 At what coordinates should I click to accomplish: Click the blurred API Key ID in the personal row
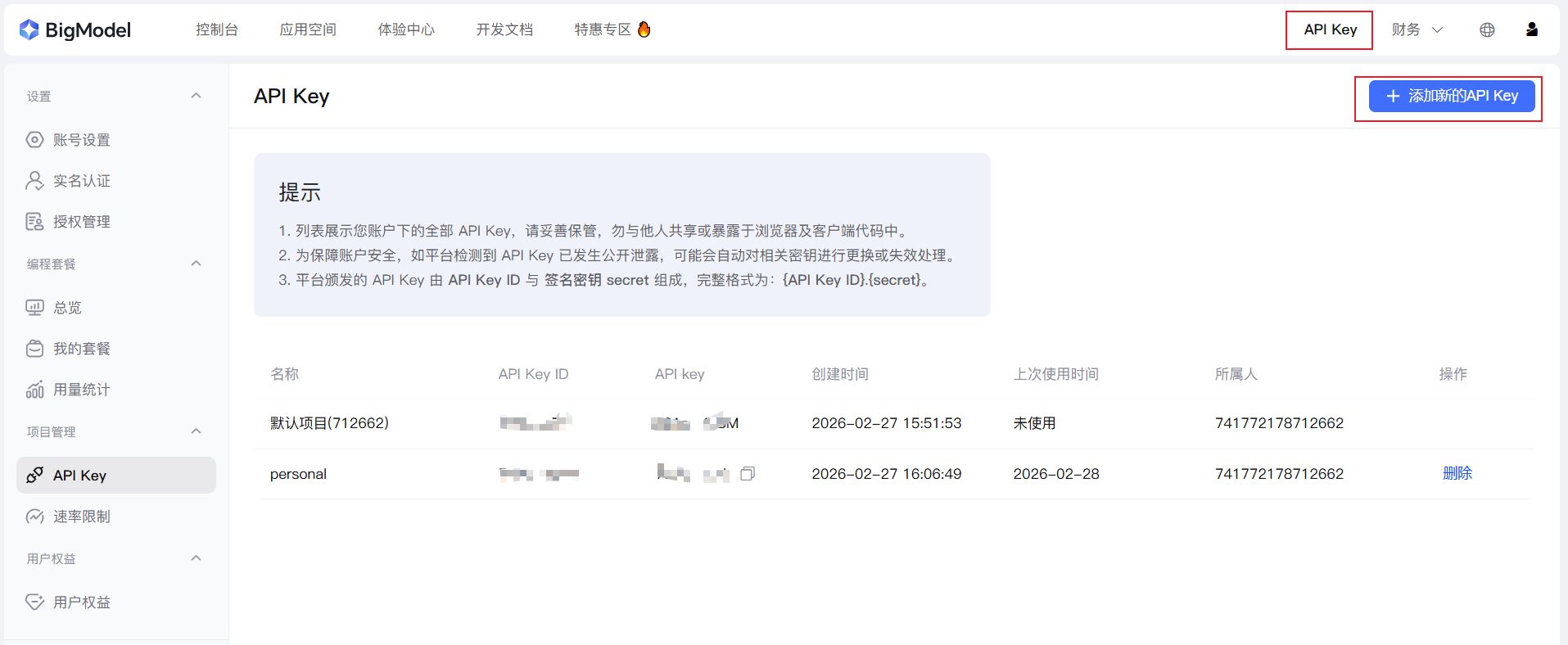pos(539,474)
